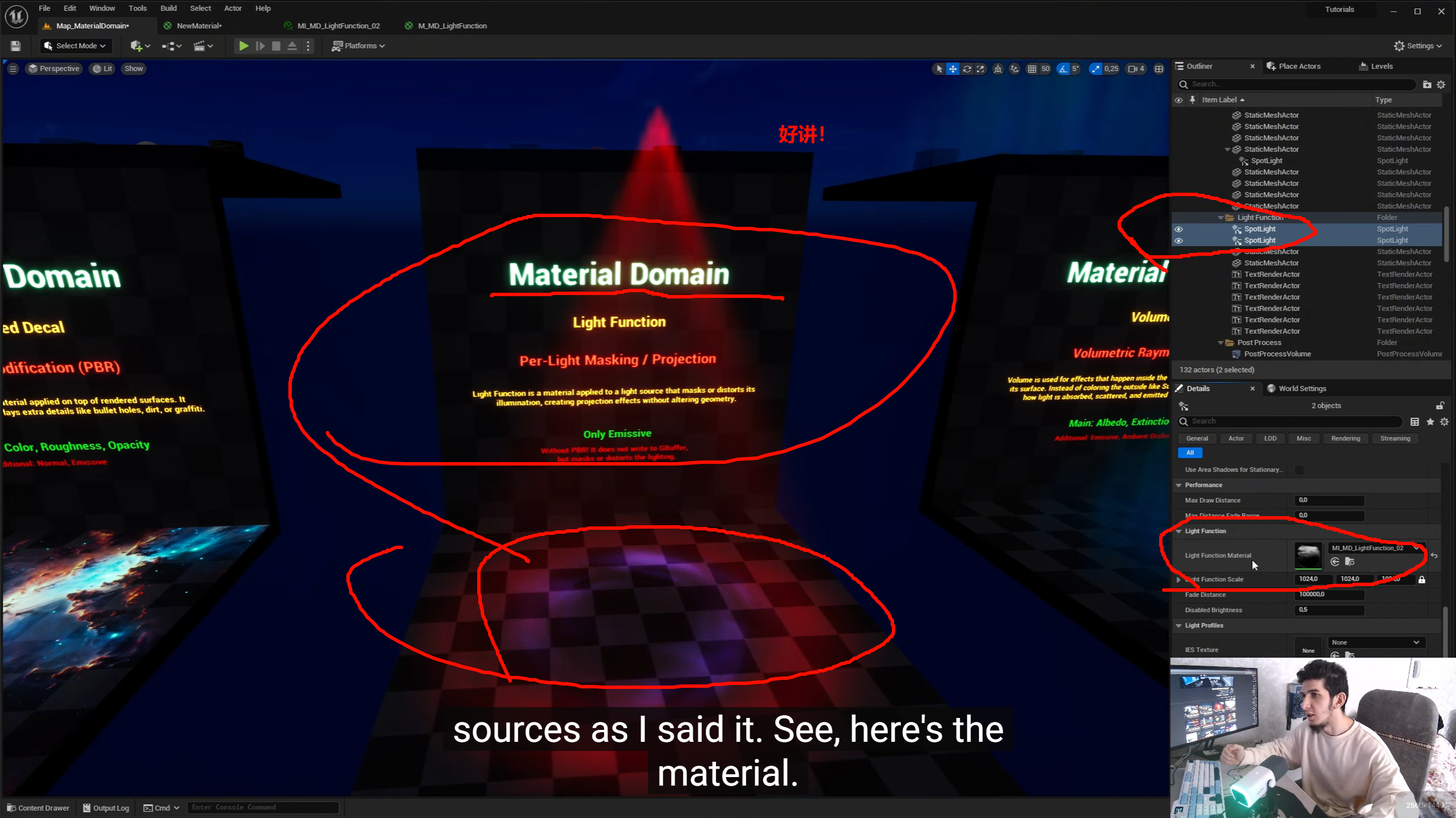1456x818 pixels.
Task: Open the Content Drawer
Action: [x=38, y=808]
